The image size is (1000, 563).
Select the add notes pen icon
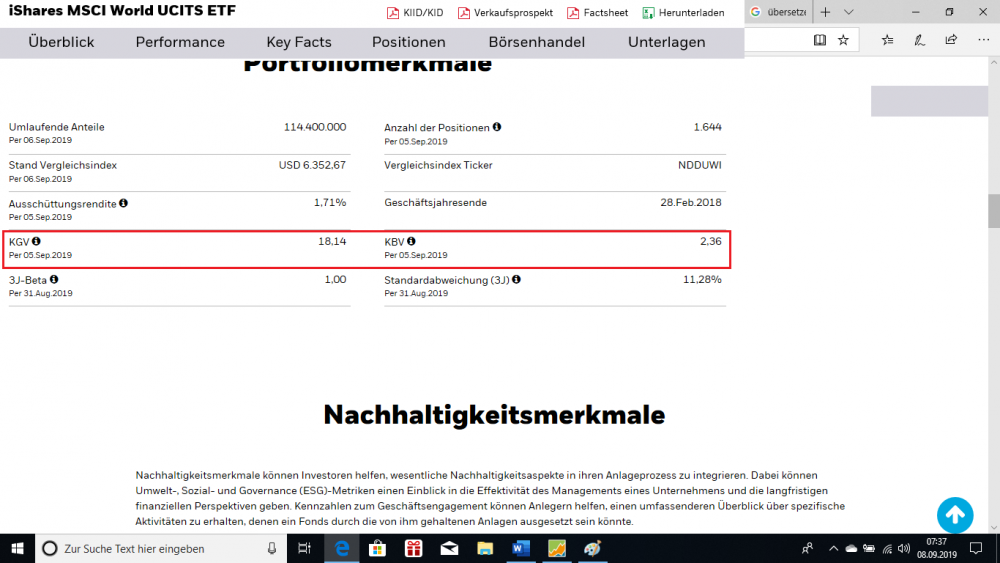click(919, 40)
